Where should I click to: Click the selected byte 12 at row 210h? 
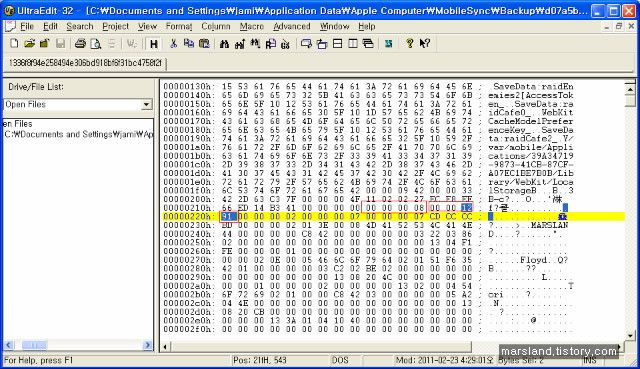coord(467,208)
